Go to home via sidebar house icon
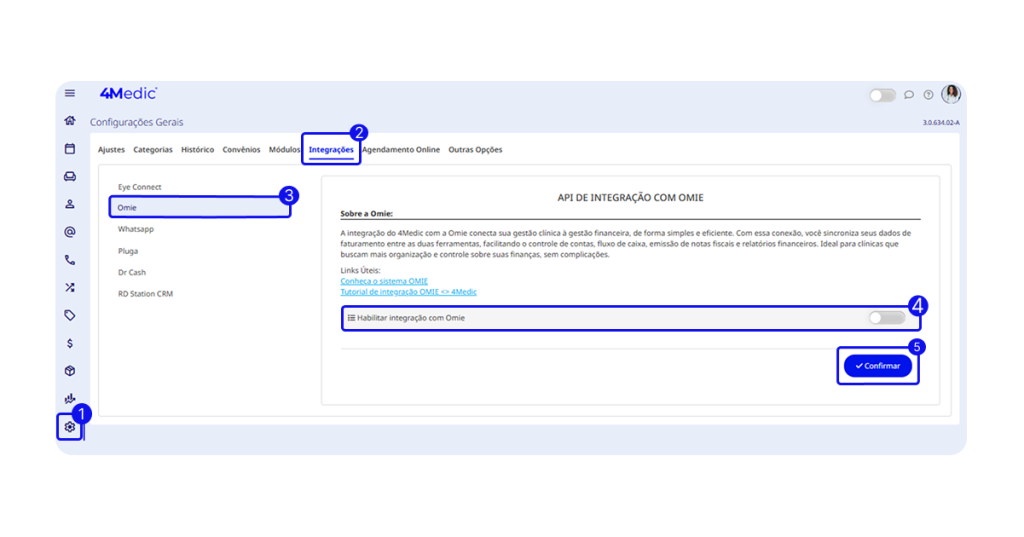This screenshot has height=537, width=1024. point(70,121)
